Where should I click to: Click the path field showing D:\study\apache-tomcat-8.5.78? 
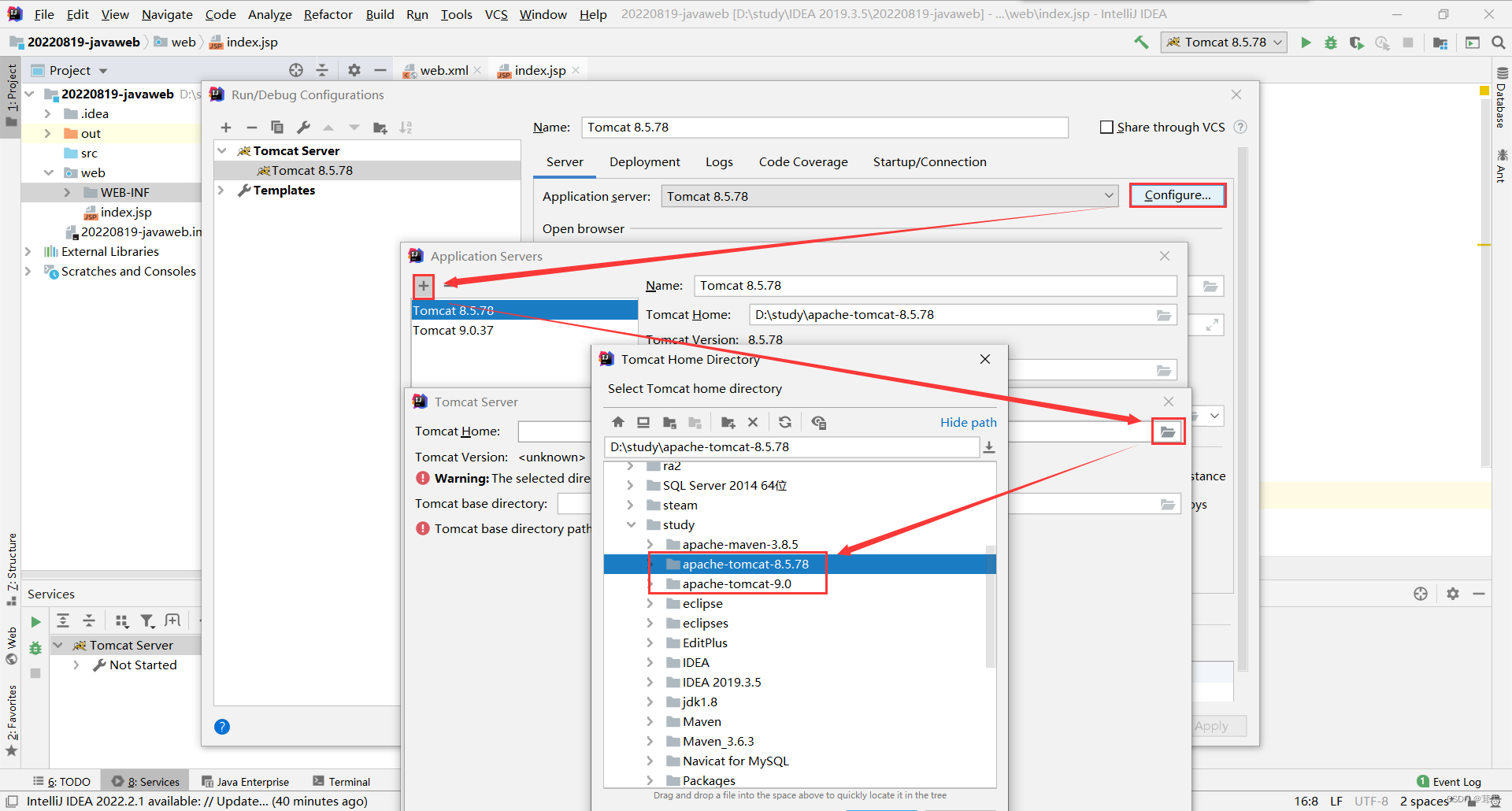coord(792,447)
